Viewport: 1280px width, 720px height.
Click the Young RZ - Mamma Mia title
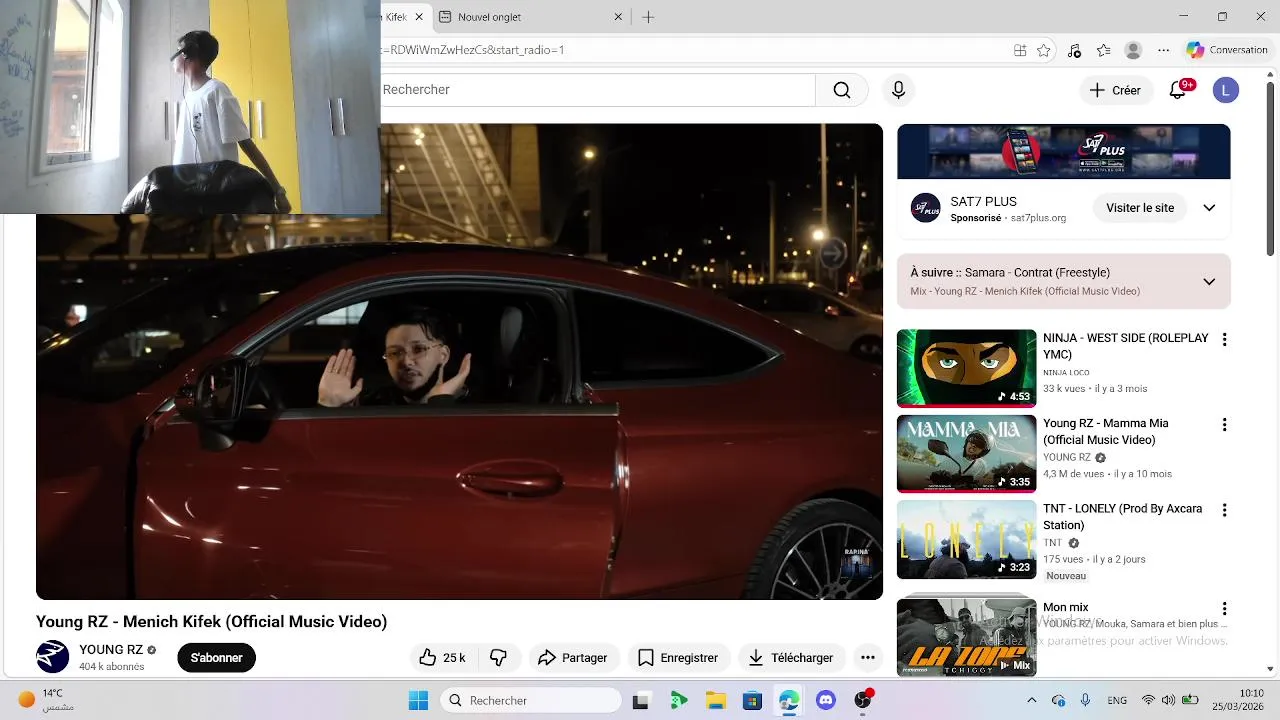coord(1106,431)
